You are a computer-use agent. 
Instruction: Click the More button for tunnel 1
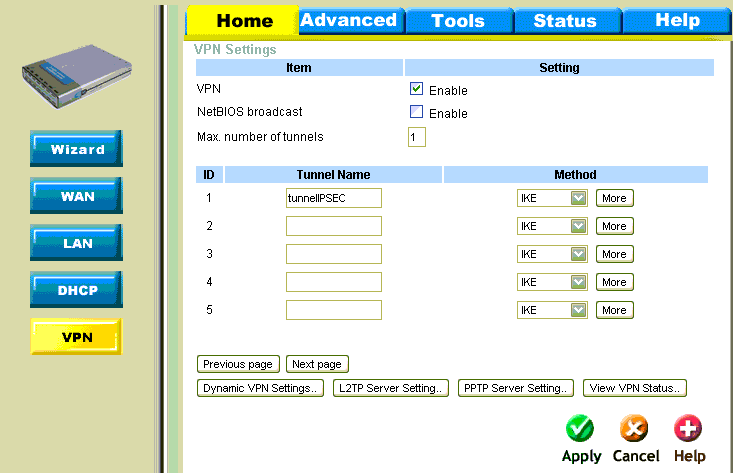point(614,198)
